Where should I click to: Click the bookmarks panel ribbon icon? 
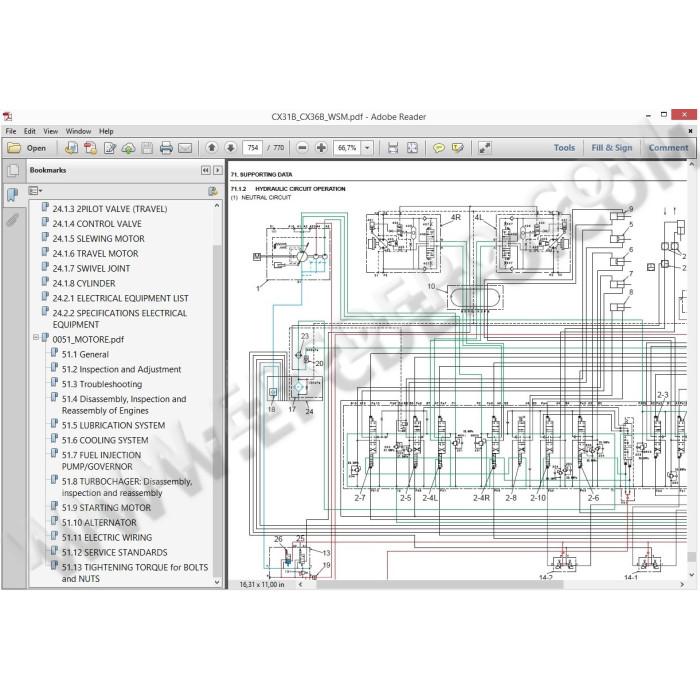(x=12, y=195)
